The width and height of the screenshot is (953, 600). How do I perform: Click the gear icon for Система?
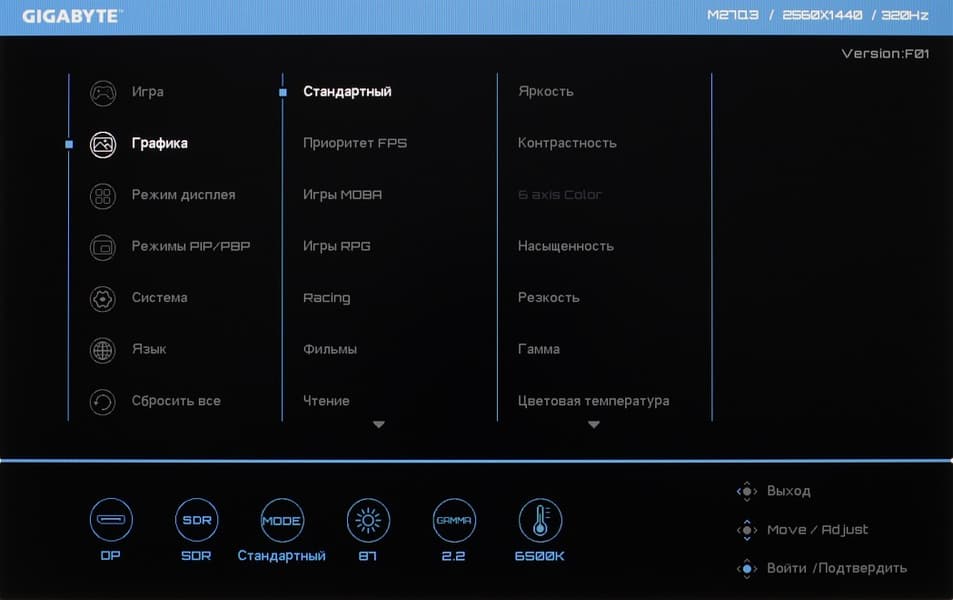click(103, 299)
